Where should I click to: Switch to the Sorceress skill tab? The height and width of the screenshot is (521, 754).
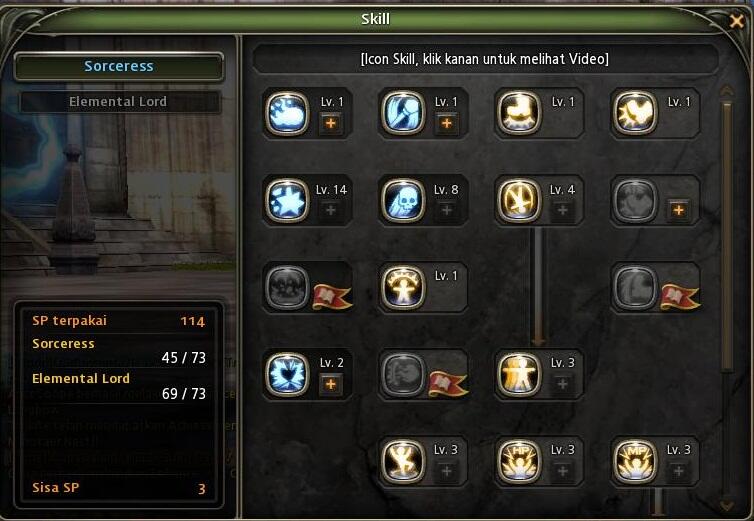[x=119, y=66]
